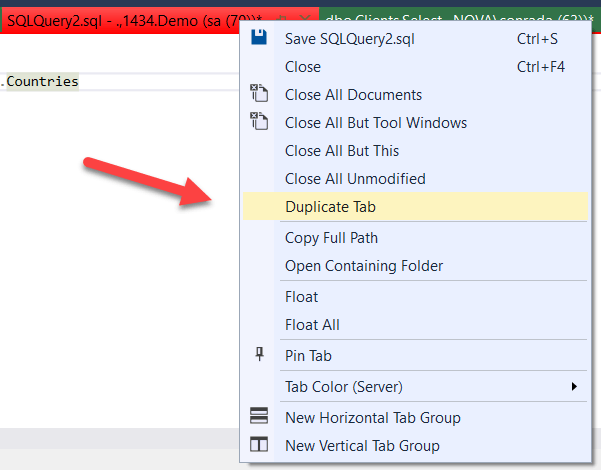Click the New Horizontal Tab Group icon

point(259,417)
